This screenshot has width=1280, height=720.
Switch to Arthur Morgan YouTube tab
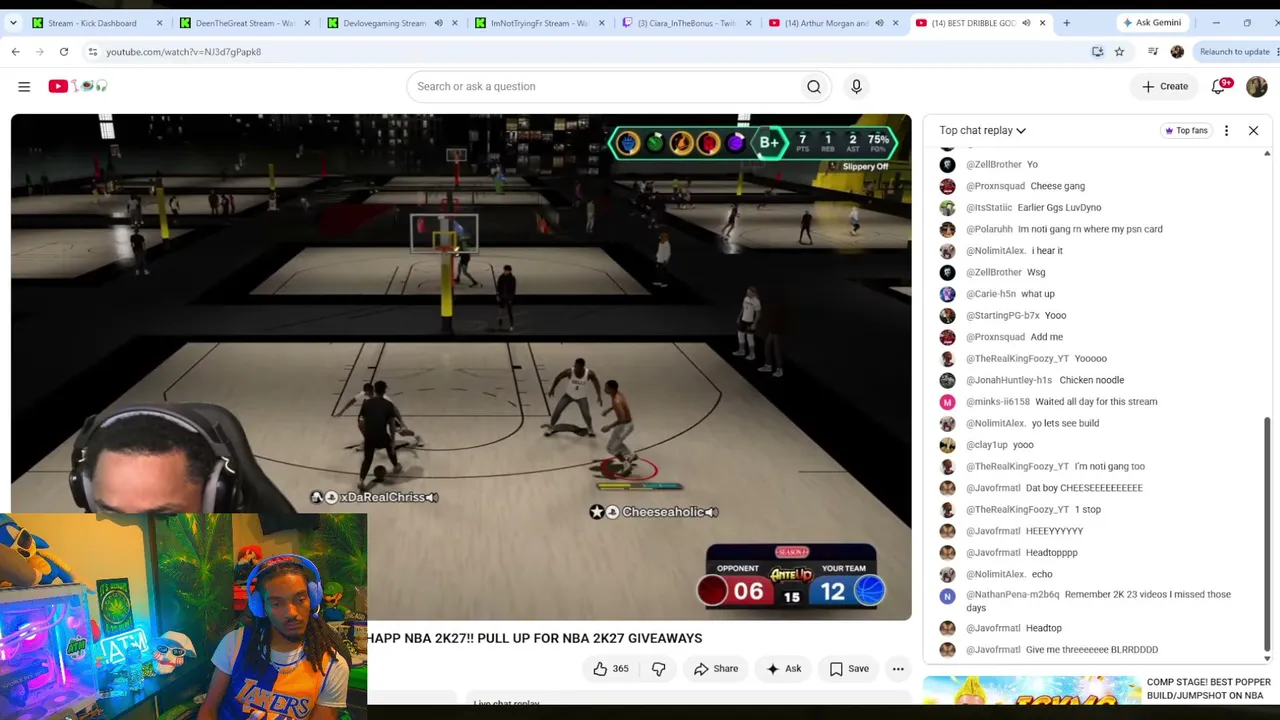831,23
